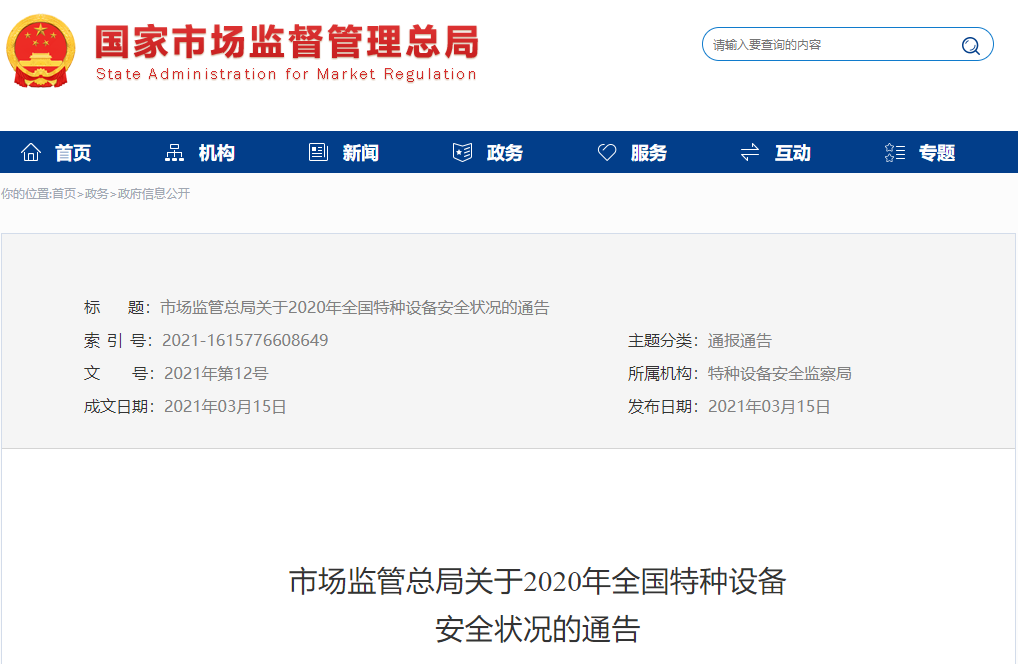Click the magnifier search icon
The width and height of the screenshot is (1018, 664).
(x=971, y=45)
